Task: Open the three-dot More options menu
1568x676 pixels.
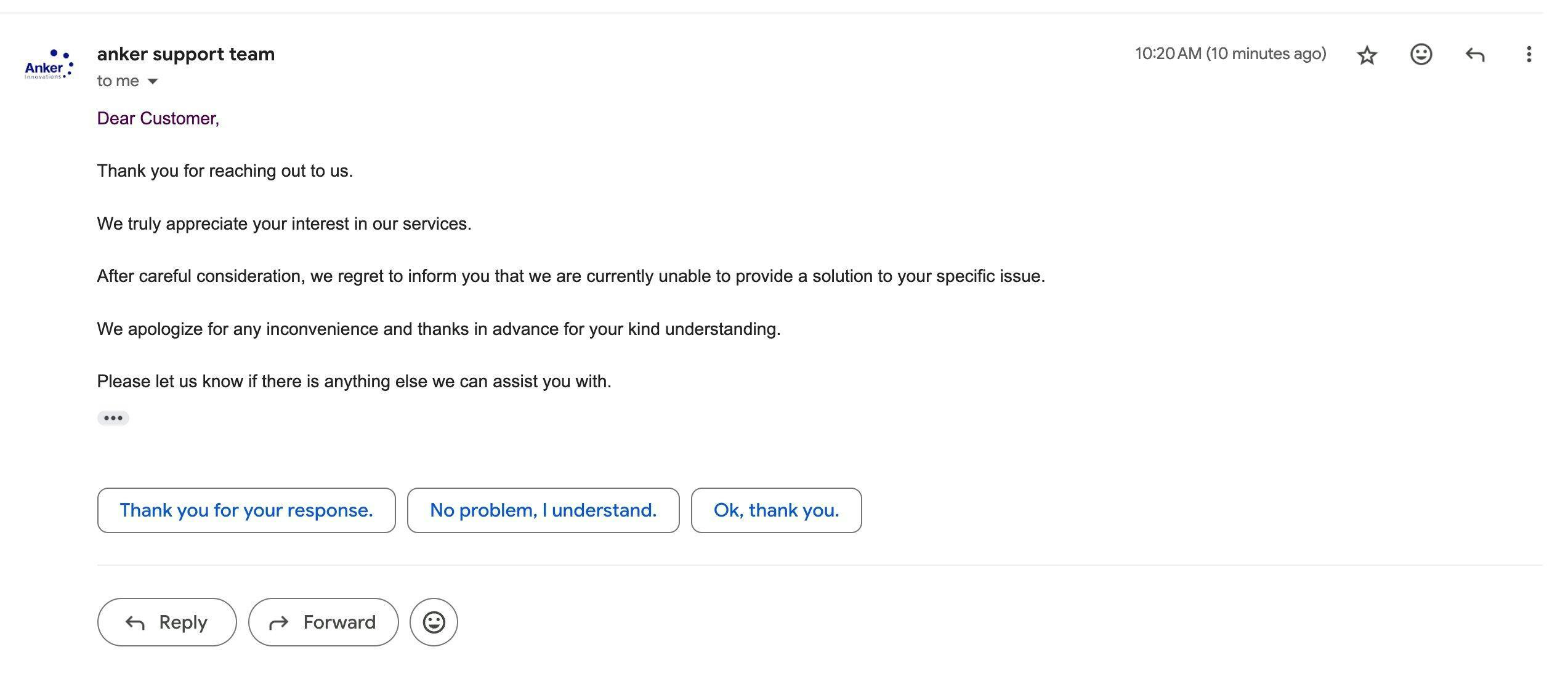Action: point(1529,55)
